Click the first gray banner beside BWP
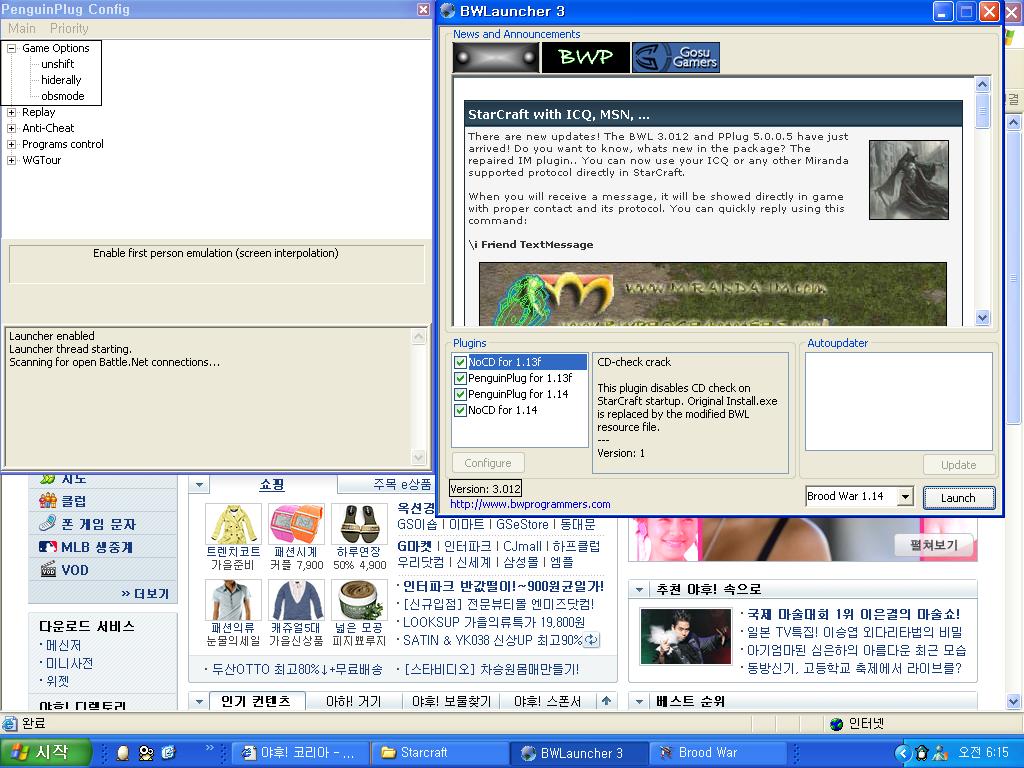The image size is (1024, 768). coord(496,57)
